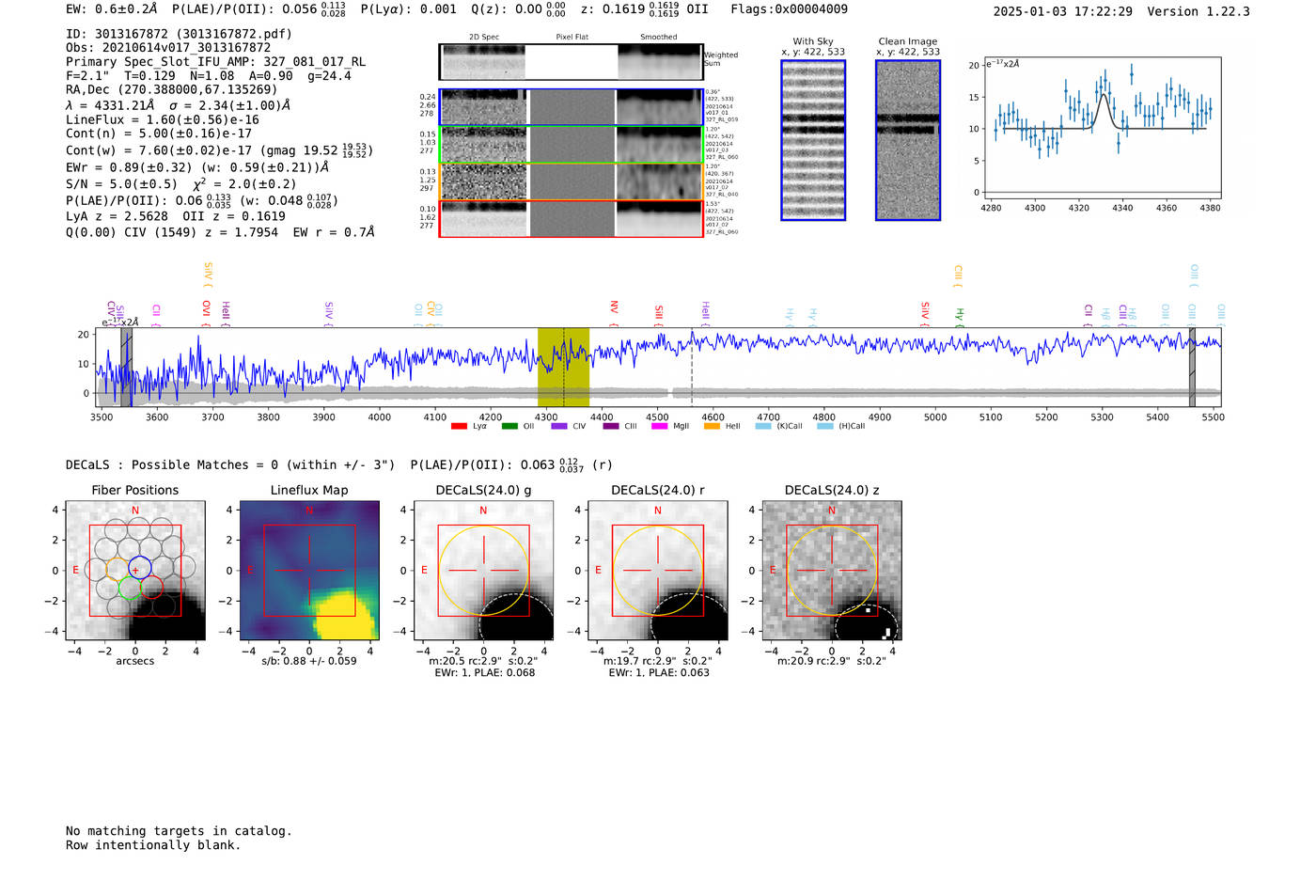Click the magenta MgII legend swatch
Image resolution: width=1316 pixels, height=896 pixels.
660,426
